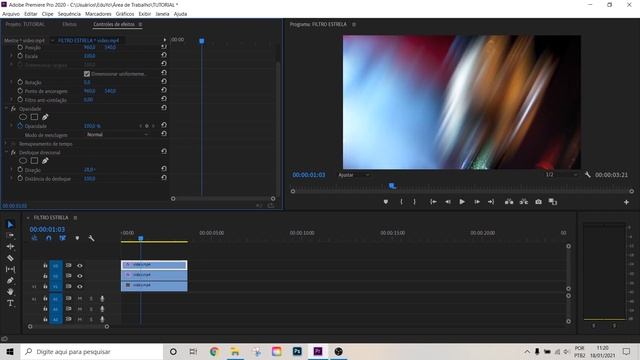Toggle visibility eye of middle video track
The width and height of the screenshot is (640, 360).
point(80,276)
